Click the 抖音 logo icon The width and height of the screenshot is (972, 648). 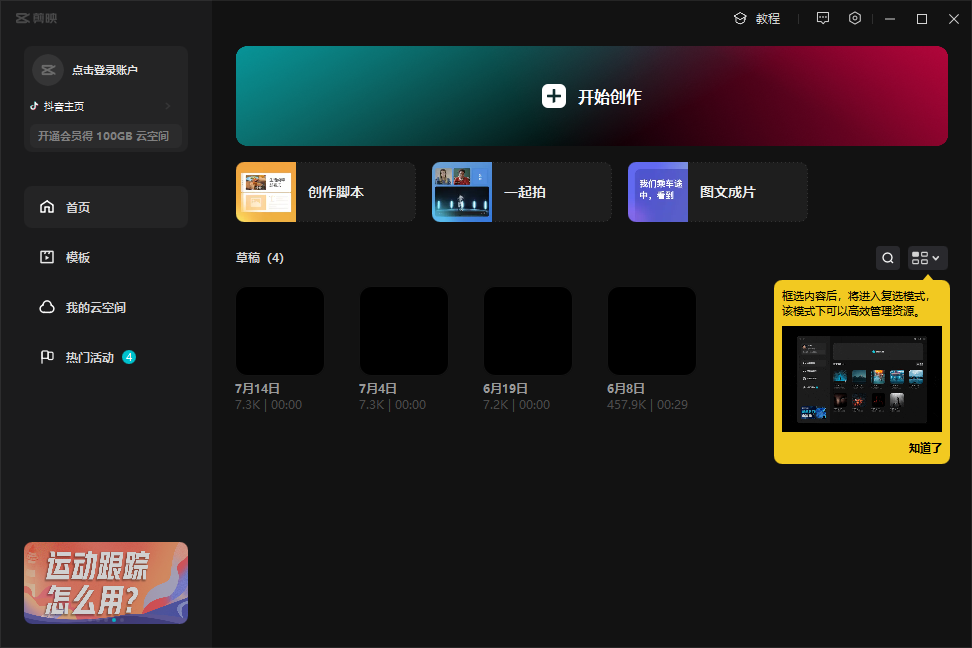click(x=34, y=106)
